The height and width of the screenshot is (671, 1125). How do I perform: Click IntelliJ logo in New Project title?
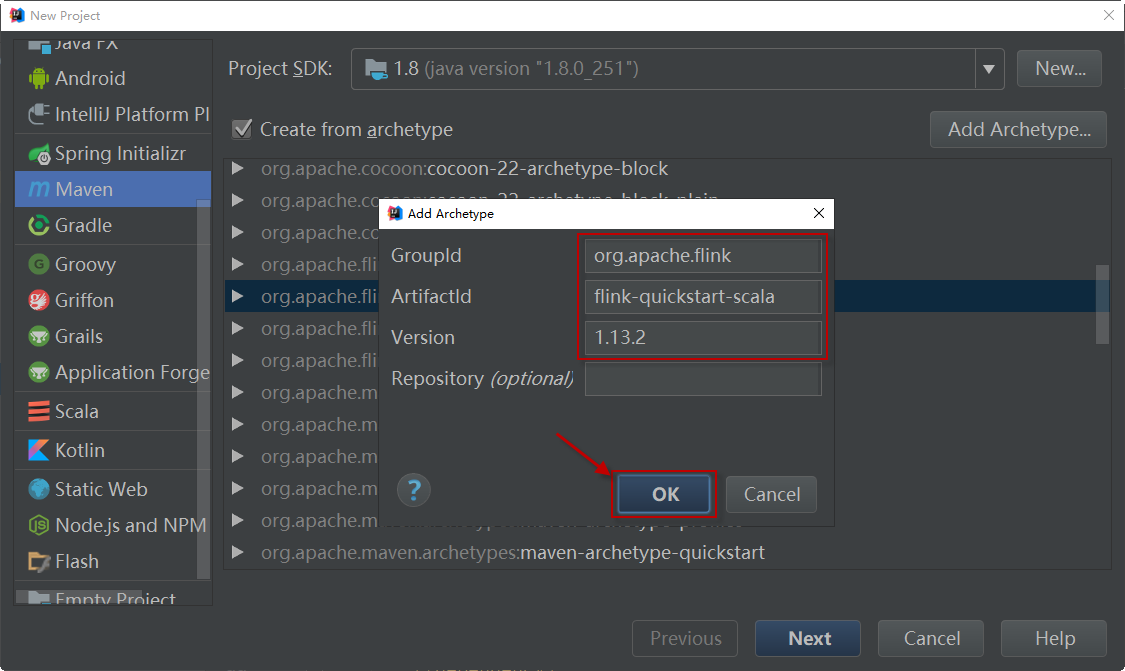click(17, 15)
